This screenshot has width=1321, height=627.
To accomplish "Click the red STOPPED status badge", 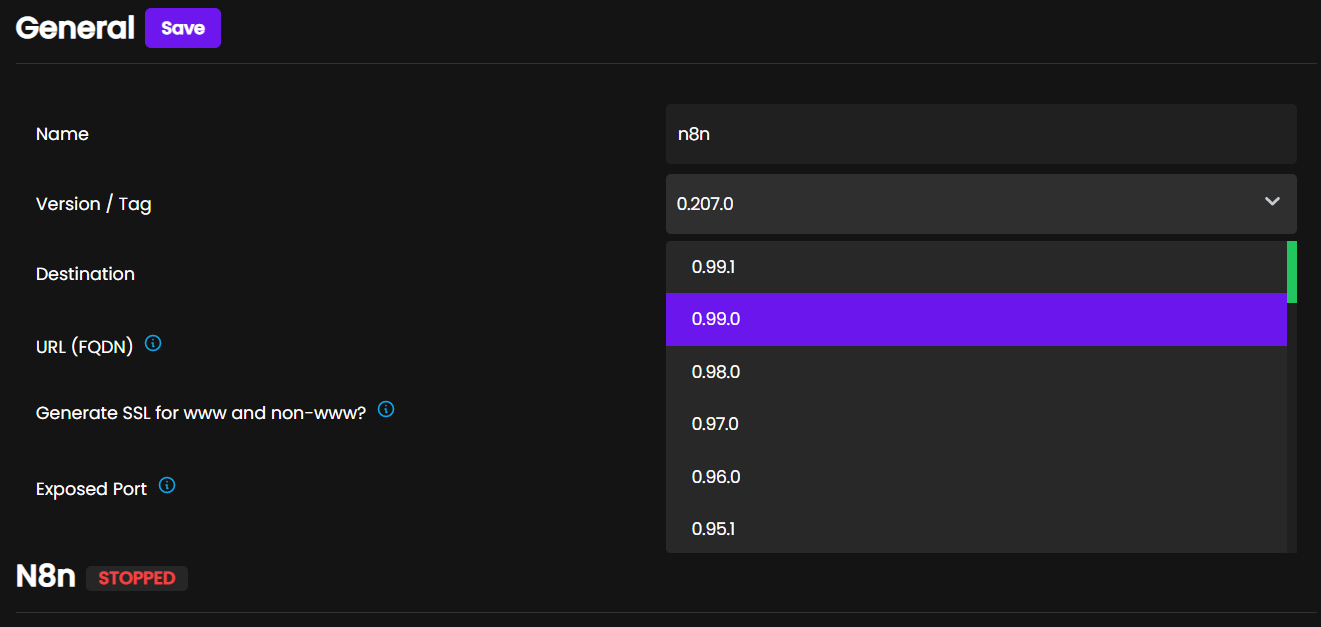I will 136,577.
